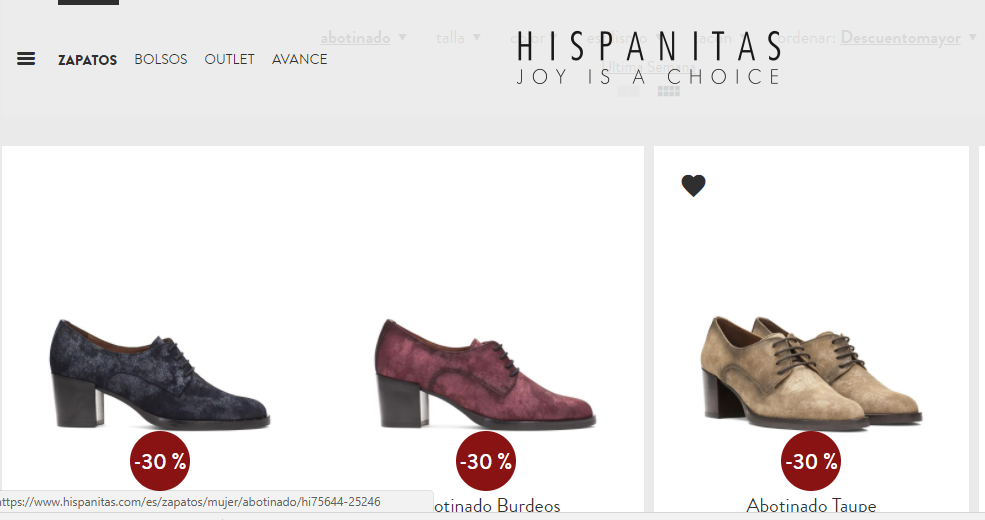Expand the talla size filter
Image resolution: width=985 pixels, height=520 pixels.
pyautogui.click(x=458, y=38)
